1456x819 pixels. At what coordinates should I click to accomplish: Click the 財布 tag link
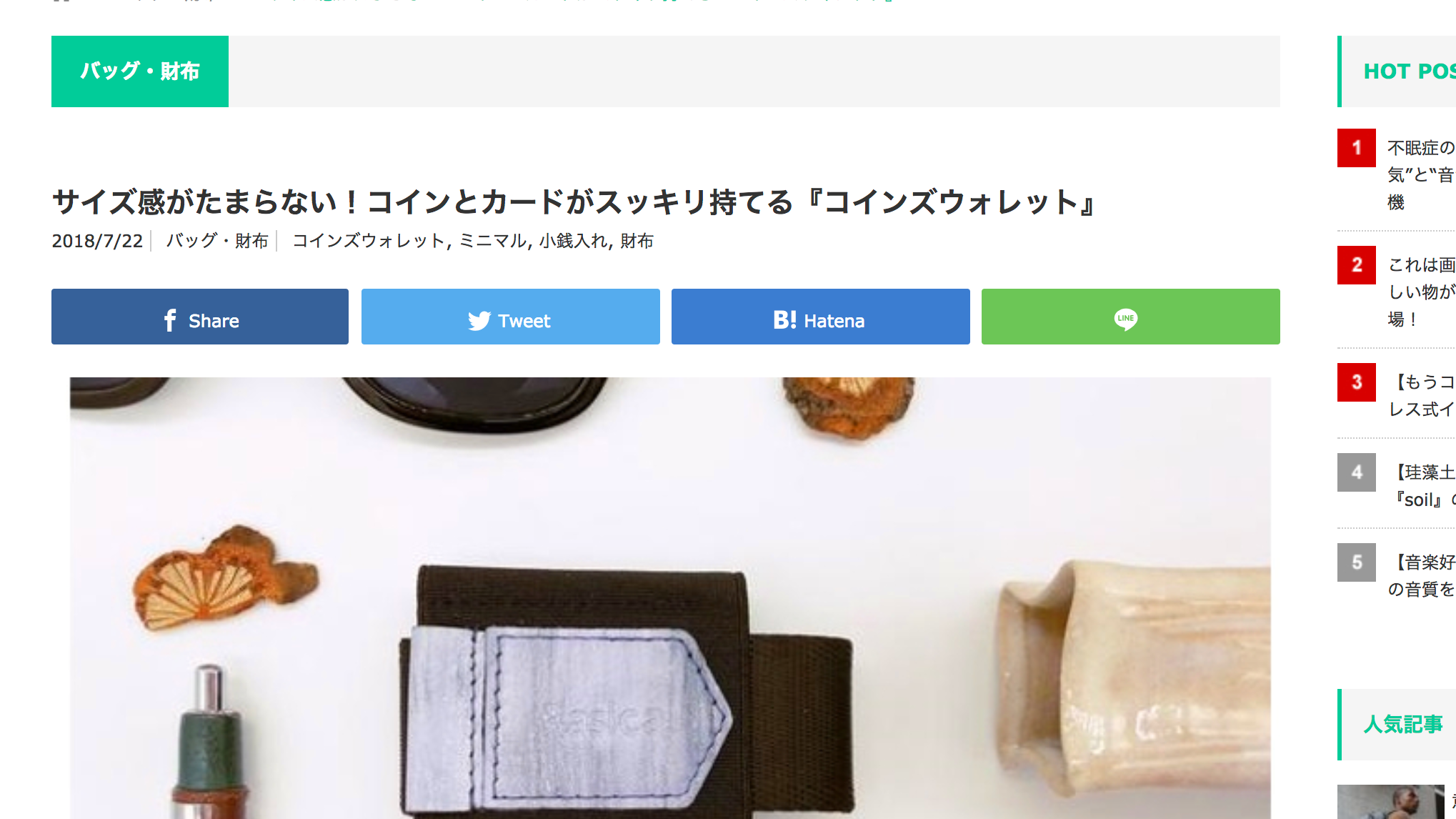click(637, 241)
